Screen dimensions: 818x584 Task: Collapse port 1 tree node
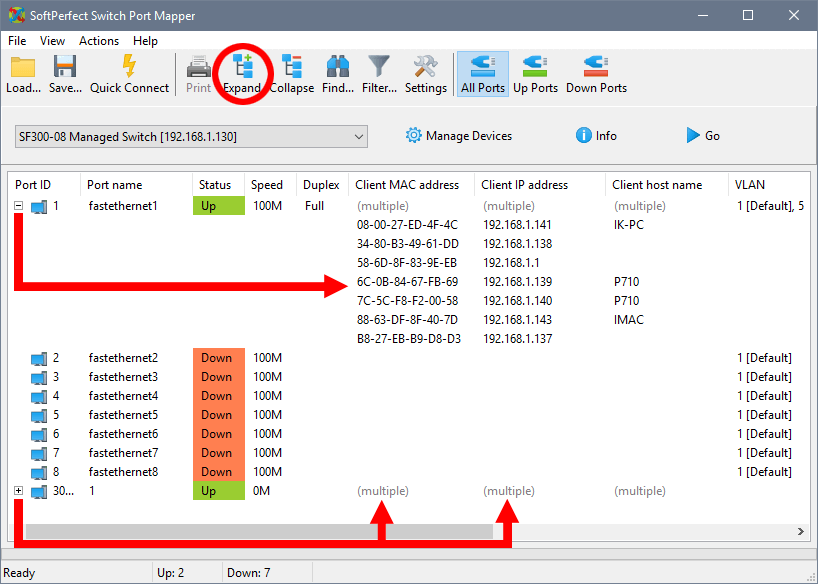point(18,206)
